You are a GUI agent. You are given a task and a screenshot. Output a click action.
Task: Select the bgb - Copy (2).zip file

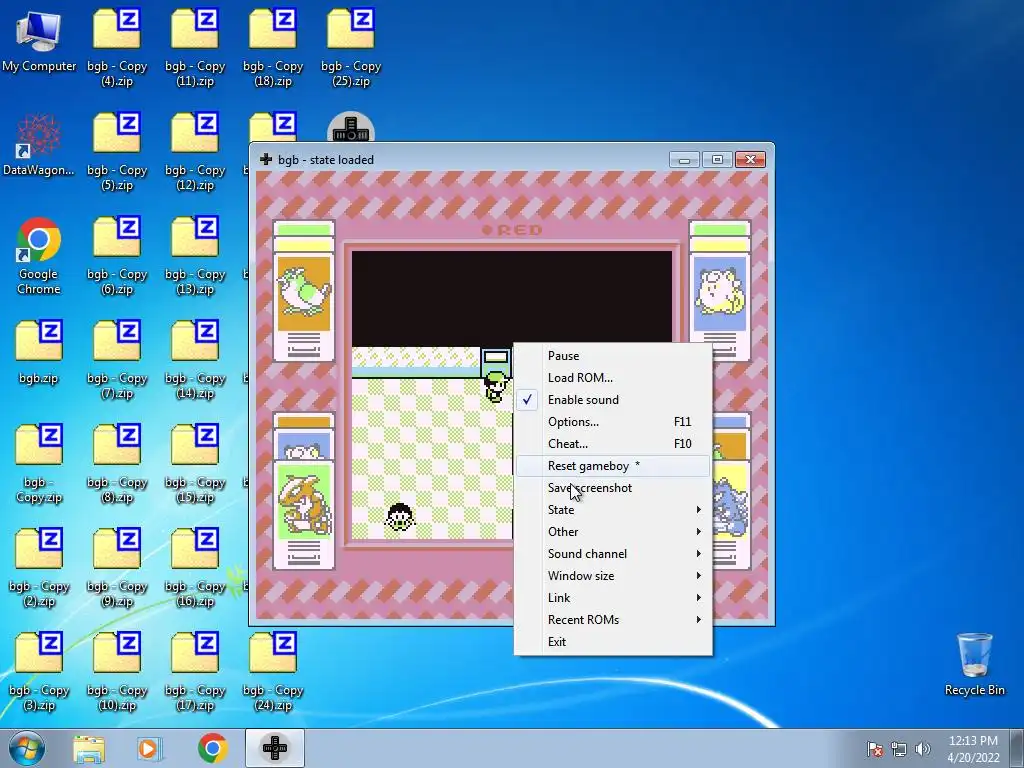(x=39, y=568)
